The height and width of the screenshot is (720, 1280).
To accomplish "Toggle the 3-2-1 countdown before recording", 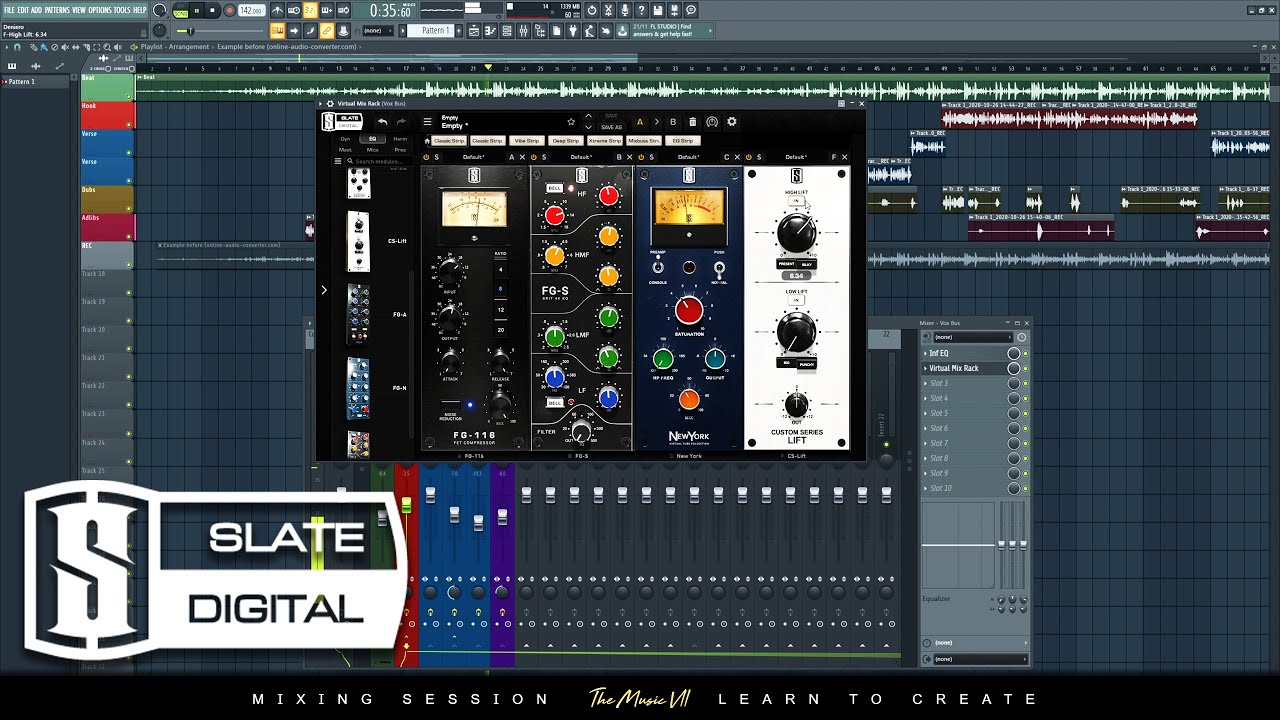I will [x=308, y=10].
